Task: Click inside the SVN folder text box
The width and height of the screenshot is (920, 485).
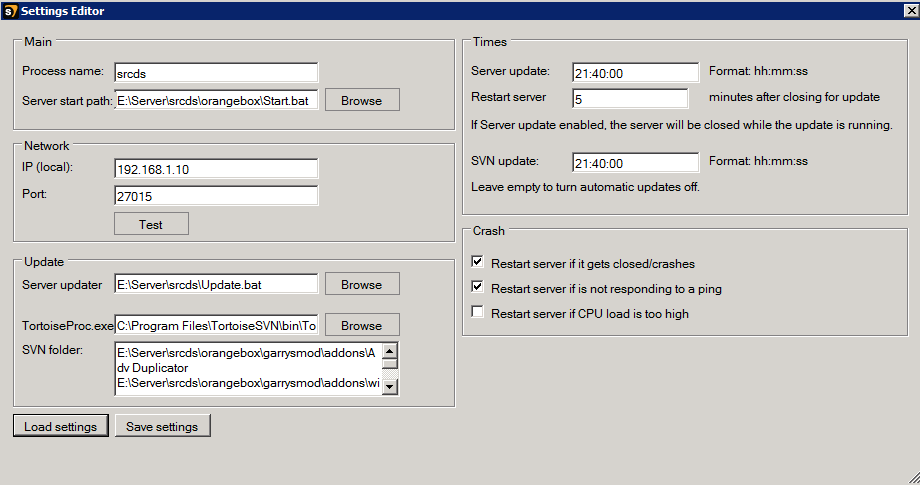Action: [x=248, y=369]
